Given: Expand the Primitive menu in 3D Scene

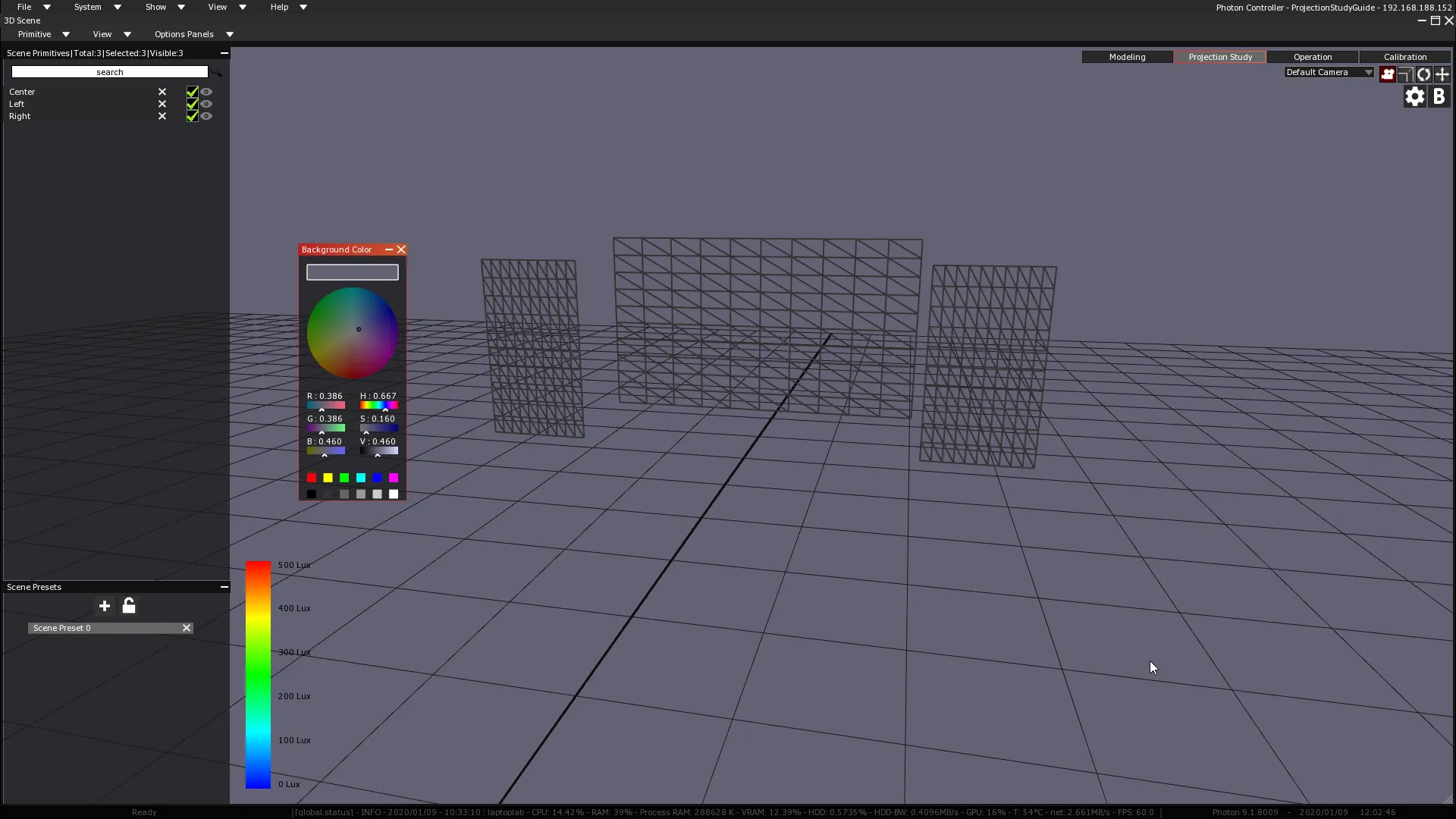Looking at the screenshot, I should coord(43,34).
